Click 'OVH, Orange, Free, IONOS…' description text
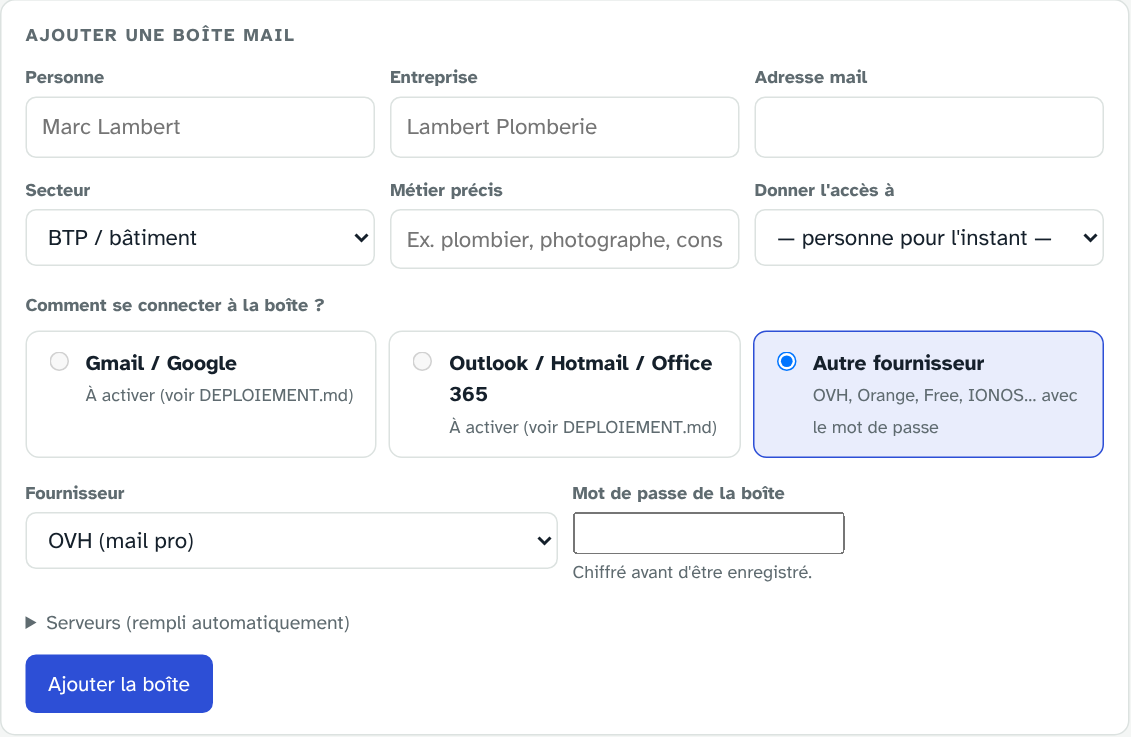The width and height of the screenshot is (1131, 737). point(945,411)
